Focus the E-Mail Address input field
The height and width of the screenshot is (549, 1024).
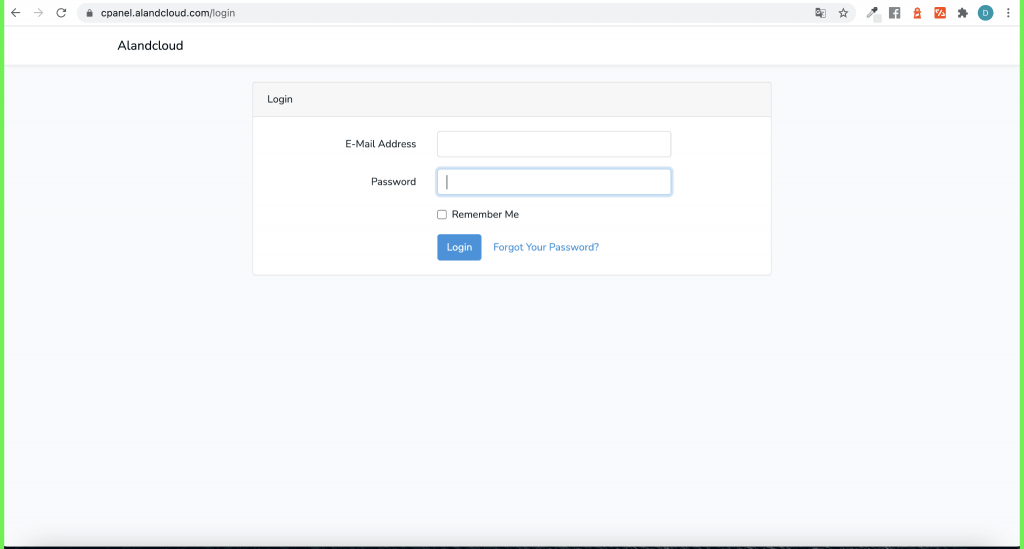pyautogui.click(x=554, y=144)
